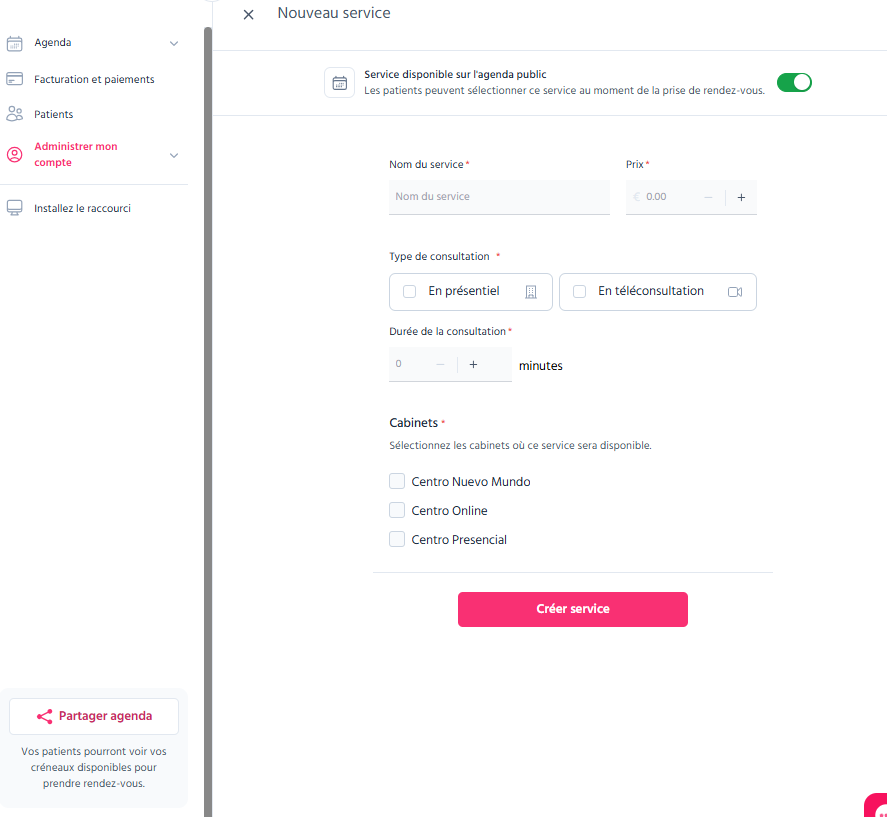Click the Créer service button
The height and width of the screenshot is (817, 887).
click(572, 609)
